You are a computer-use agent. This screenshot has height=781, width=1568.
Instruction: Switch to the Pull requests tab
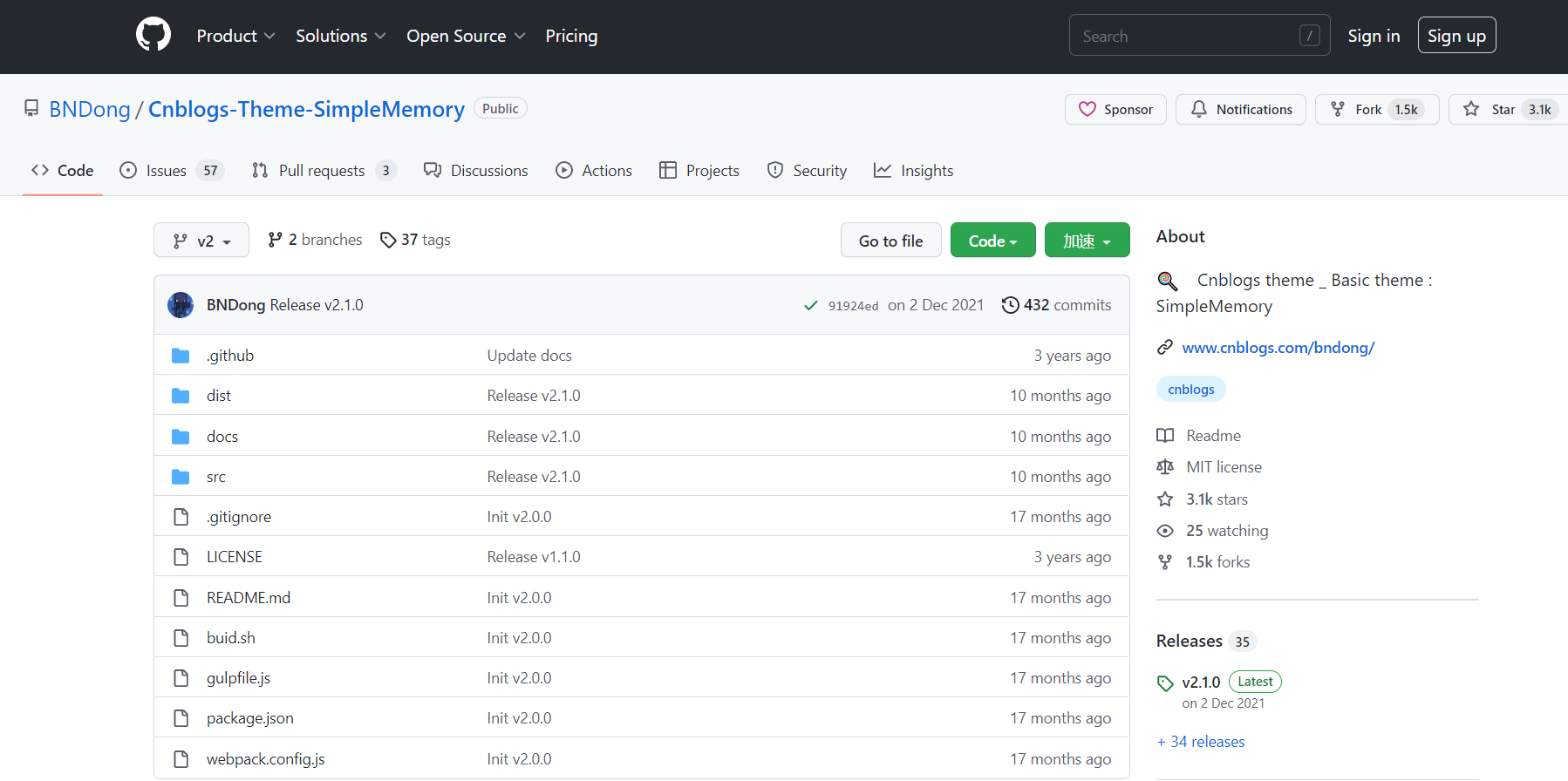[324, 171]
